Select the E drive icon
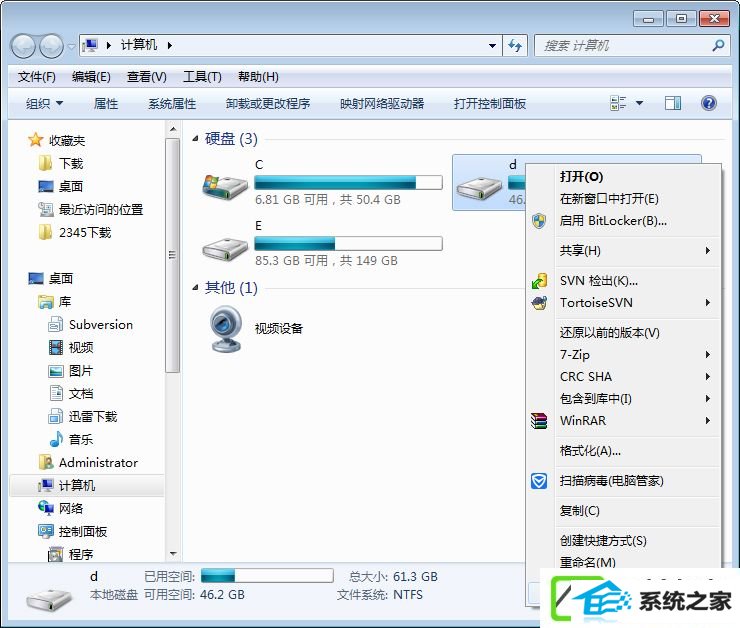Viewport: 740px width, 628px height. [x=225, y=248]
